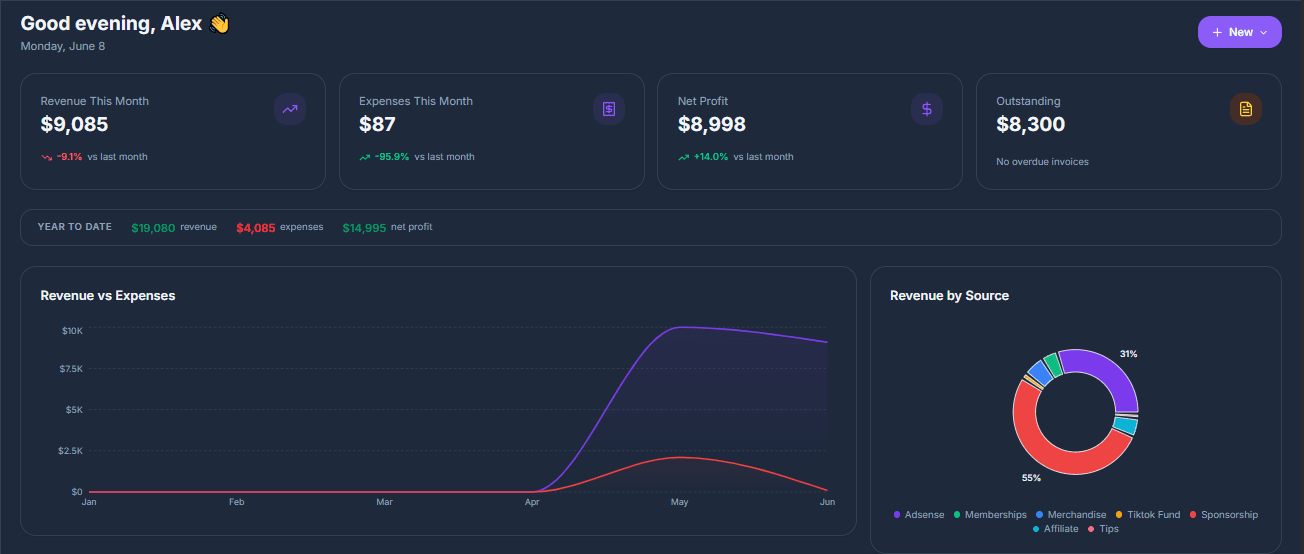1304x554 pixels.
Task: Click the -95.9% expenses change
Action: click(x=392, y=157)
